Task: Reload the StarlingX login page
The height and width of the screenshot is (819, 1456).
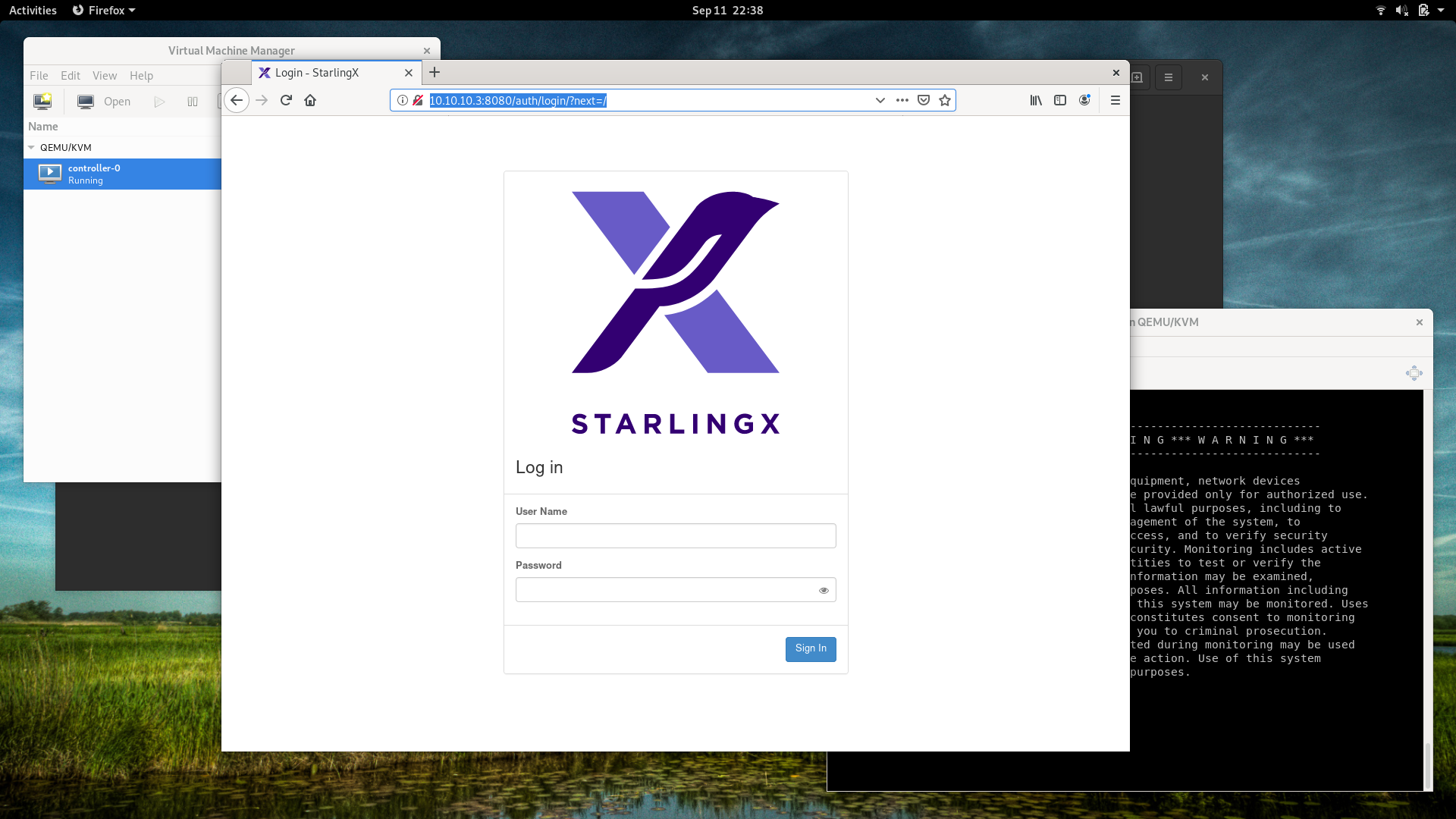Action: [286, 100]
